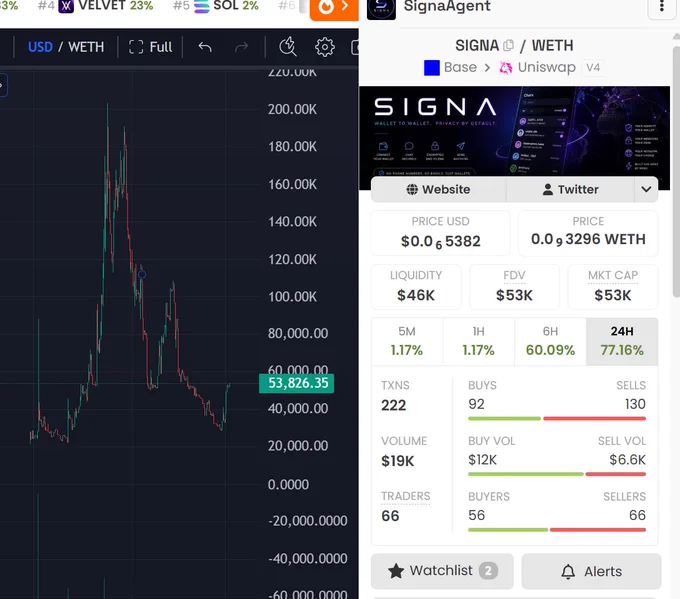680x599 pixels.
Task: Click the Uniswap v4 version badge
Action: pyautogui.click(x=593, y=68)
